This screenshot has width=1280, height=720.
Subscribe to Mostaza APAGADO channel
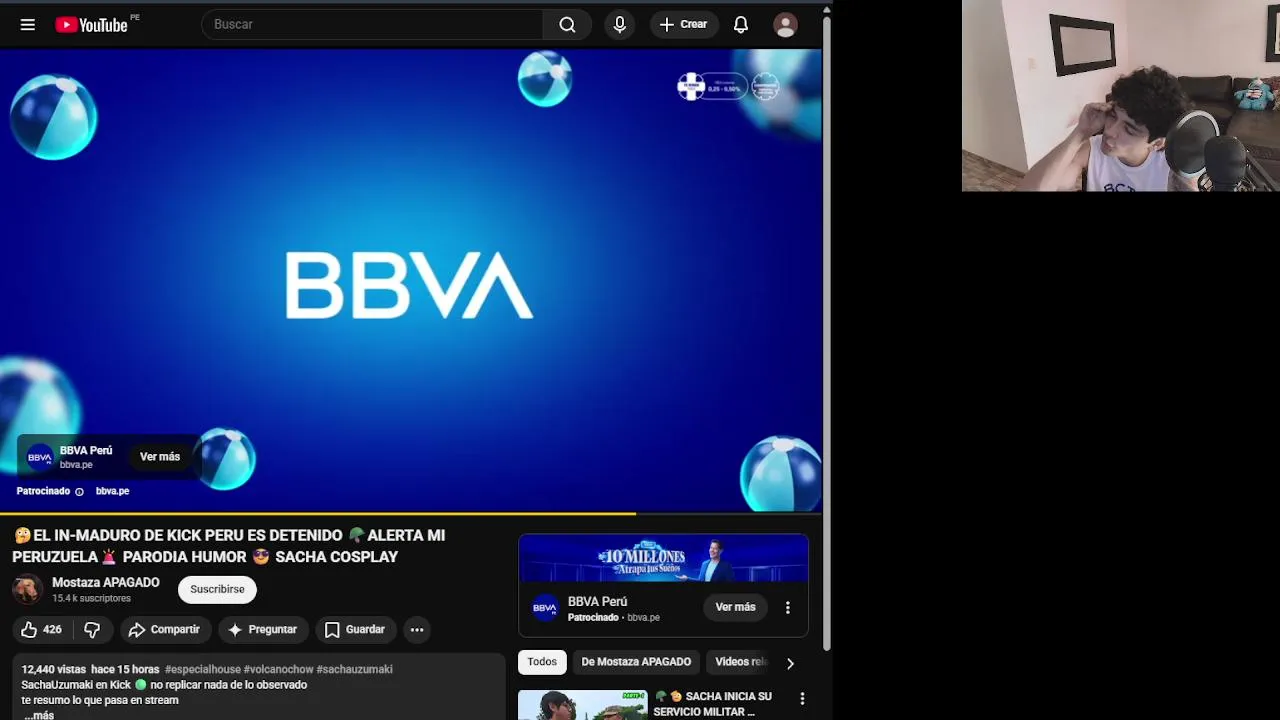(x=217, y=590)
